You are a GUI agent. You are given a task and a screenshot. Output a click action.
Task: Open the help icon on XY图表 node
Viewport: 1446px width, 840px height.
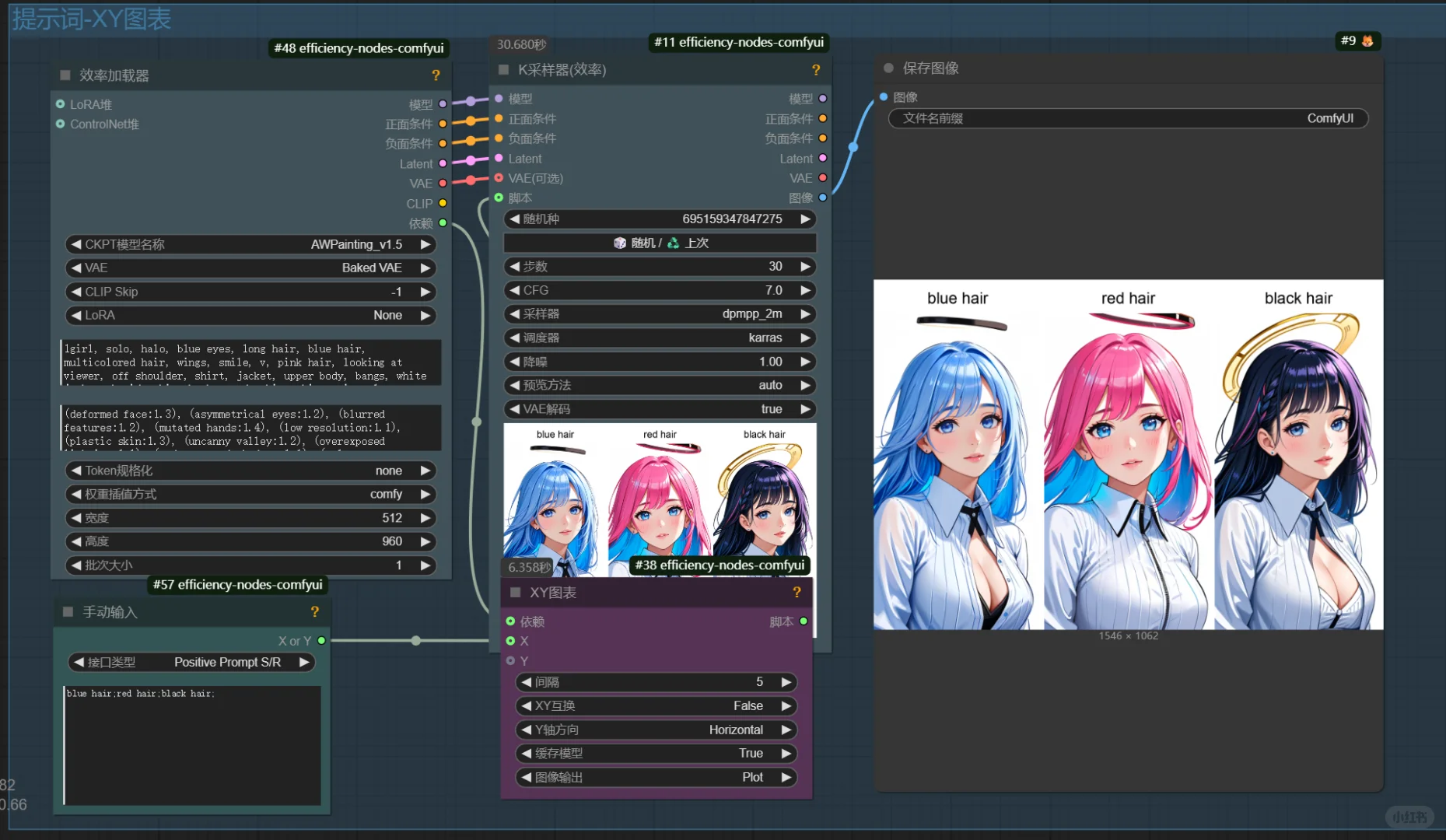[x=797, y=593]
